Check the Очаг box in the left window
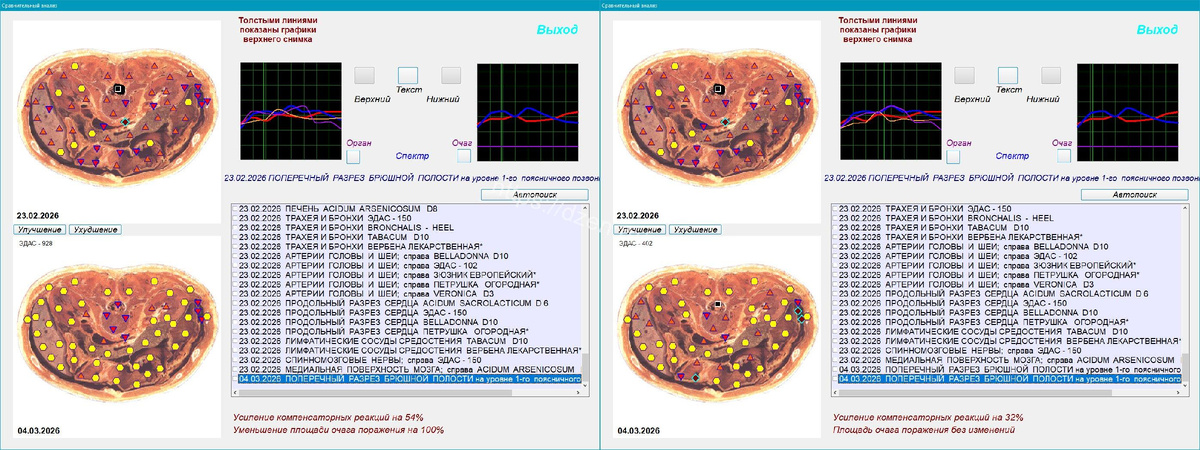The width and height of the screenshot is (1200, 450). 465,157
